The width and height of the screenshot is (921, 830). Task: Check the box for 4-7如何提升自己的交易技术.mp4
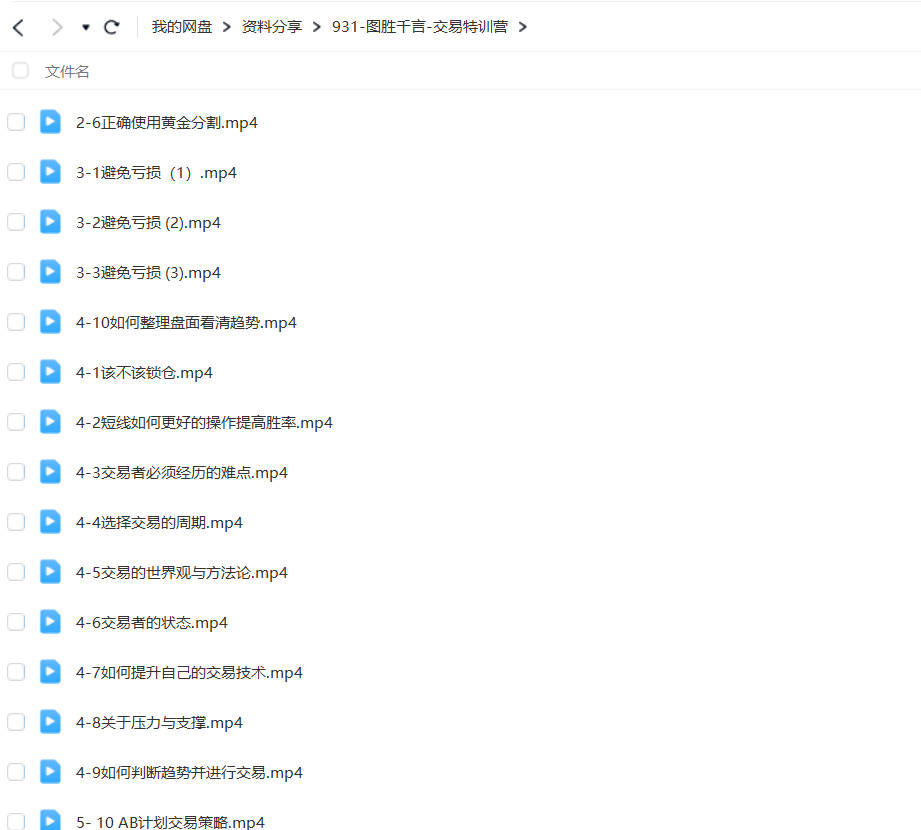16,671
